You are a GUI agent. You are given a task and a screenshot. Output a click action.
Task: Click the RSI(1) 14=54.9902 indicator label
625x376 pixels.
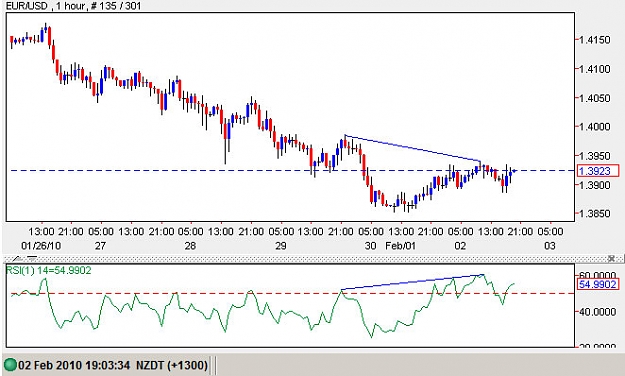pos(49,270)
